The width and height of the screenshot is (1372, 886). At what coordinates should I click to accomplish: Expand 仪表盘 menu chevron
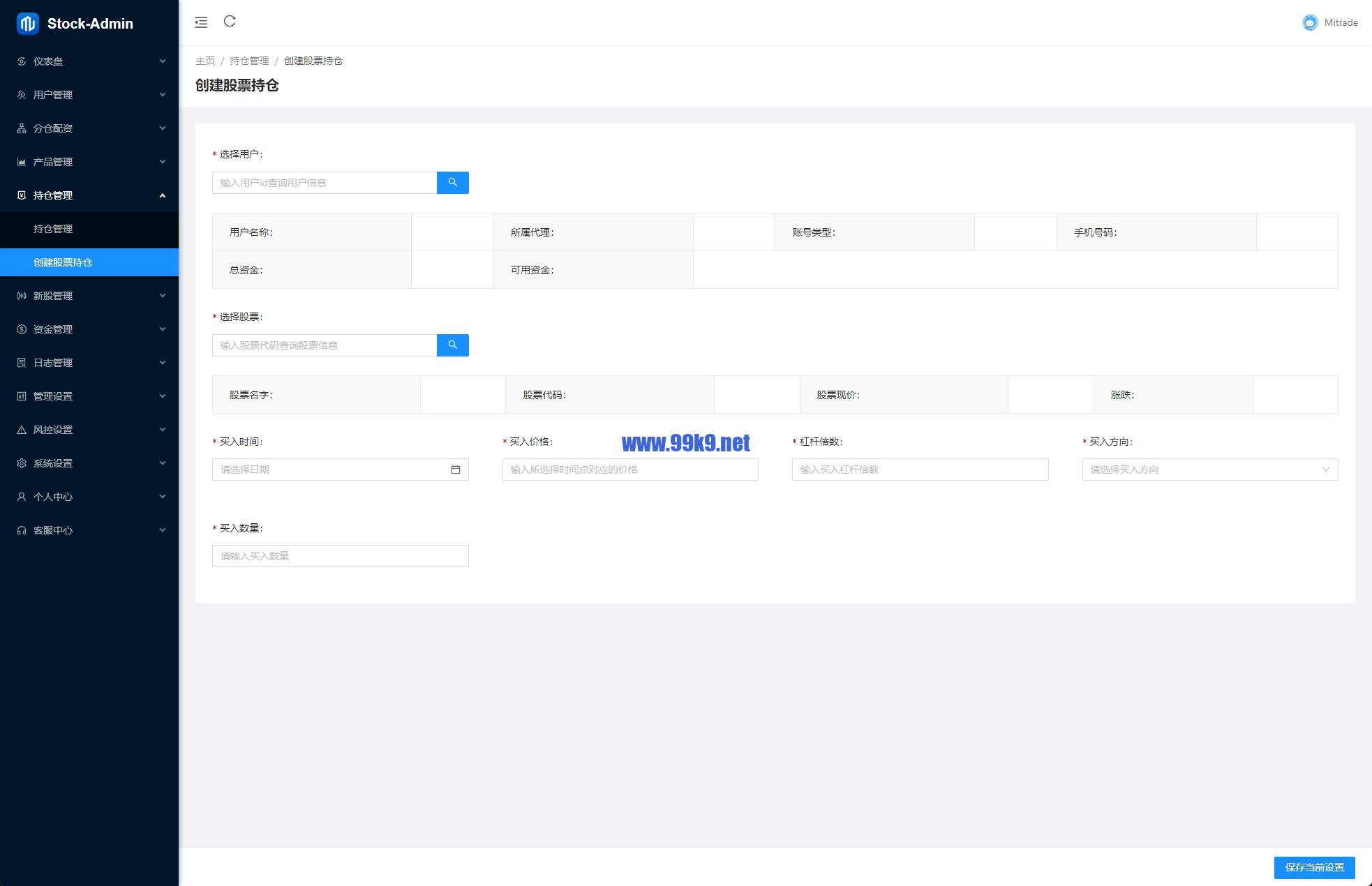pyautogui.click(x=163, y=61)
